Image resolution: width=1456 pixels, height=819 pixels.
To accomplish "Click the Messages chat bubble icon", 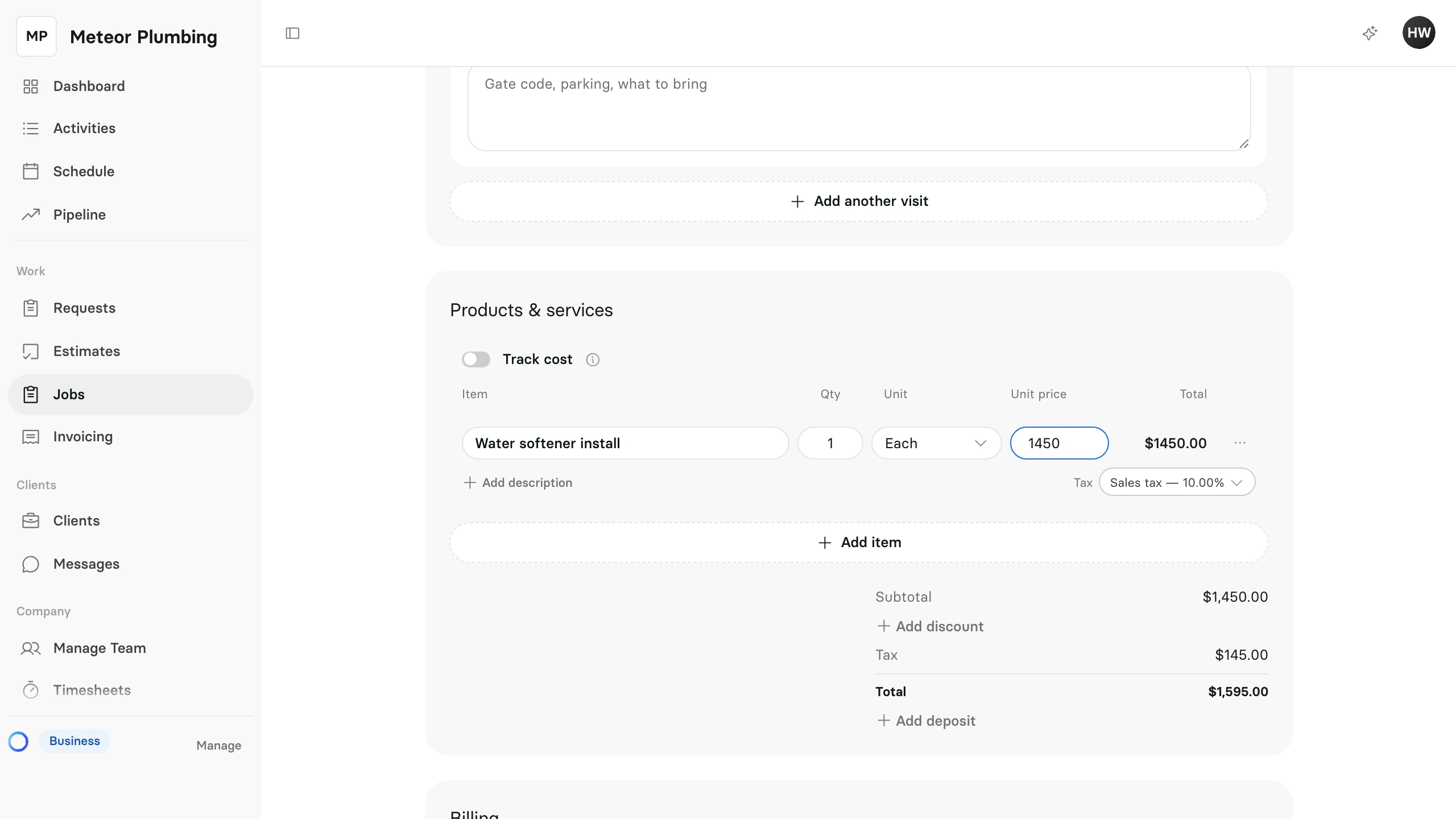I will [31, 564].
